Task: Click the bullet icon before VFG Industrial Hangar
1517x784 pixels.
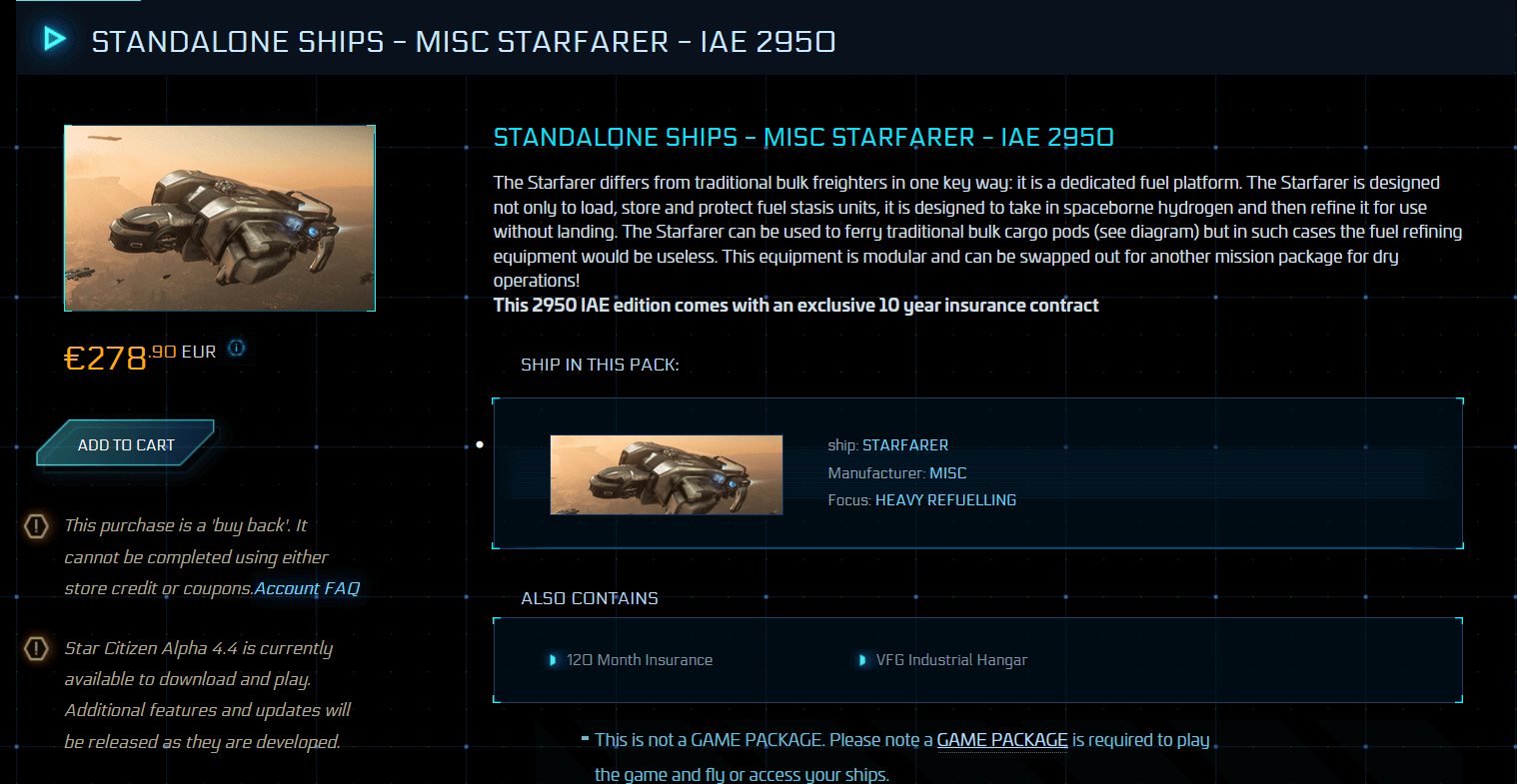Action: (x=862, y=660)
